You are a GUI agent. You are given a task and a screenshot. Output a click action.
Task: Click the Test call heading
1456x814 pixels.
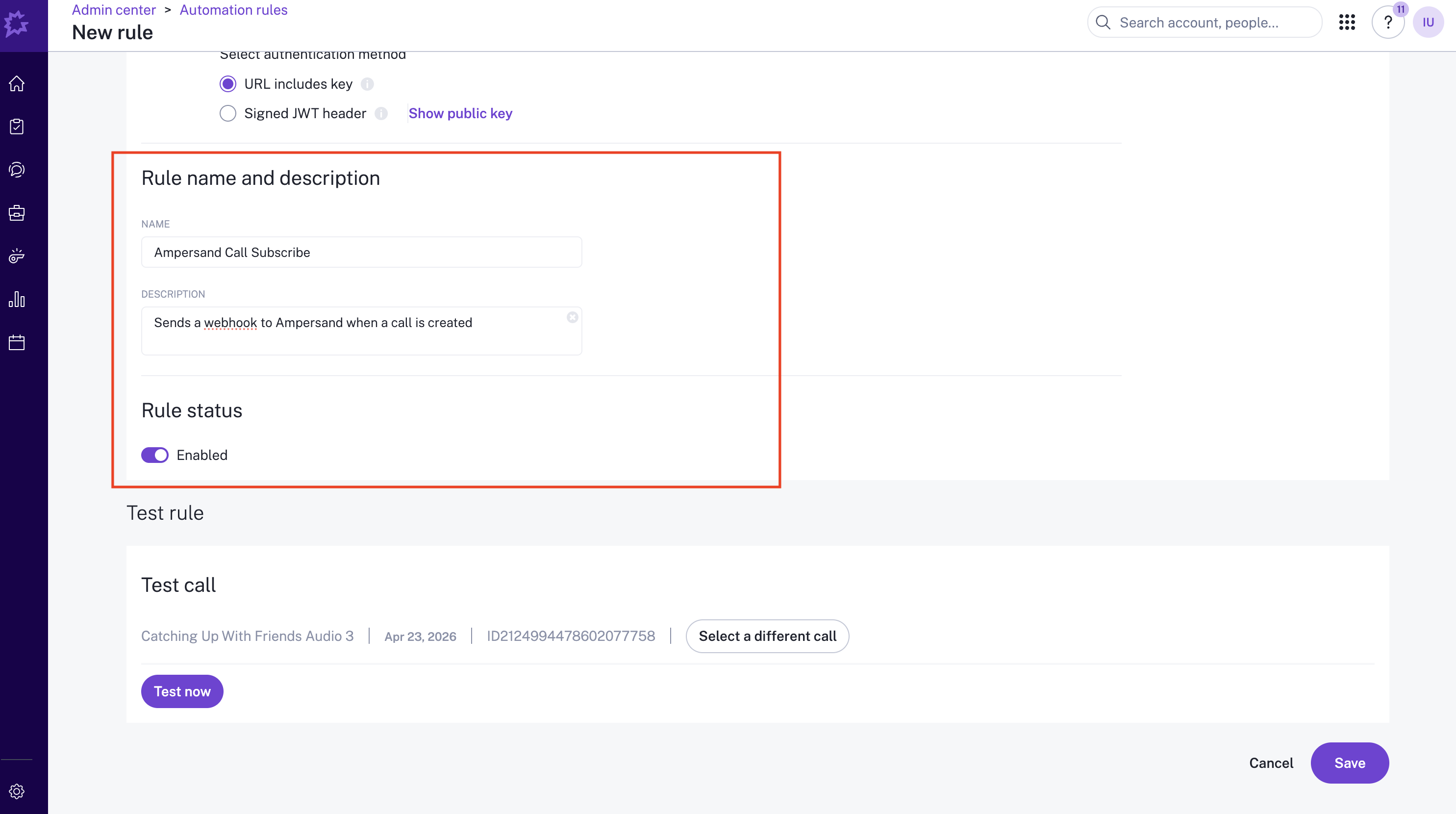pos(178,585)
